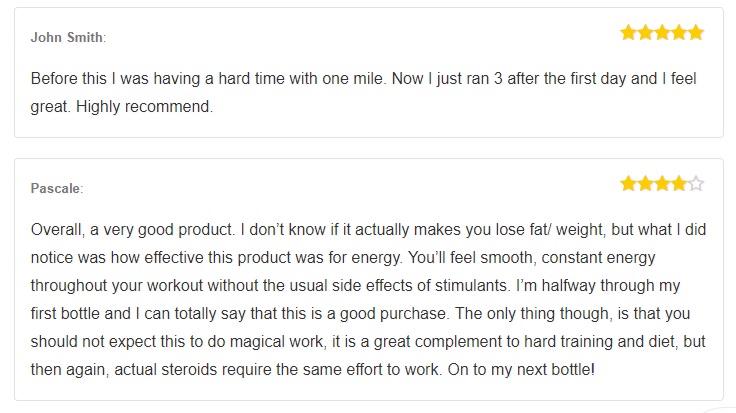Click the 'first bottle and I can totally' line
This screenshot has width=736, height=413.
click(x=360, y=314)
